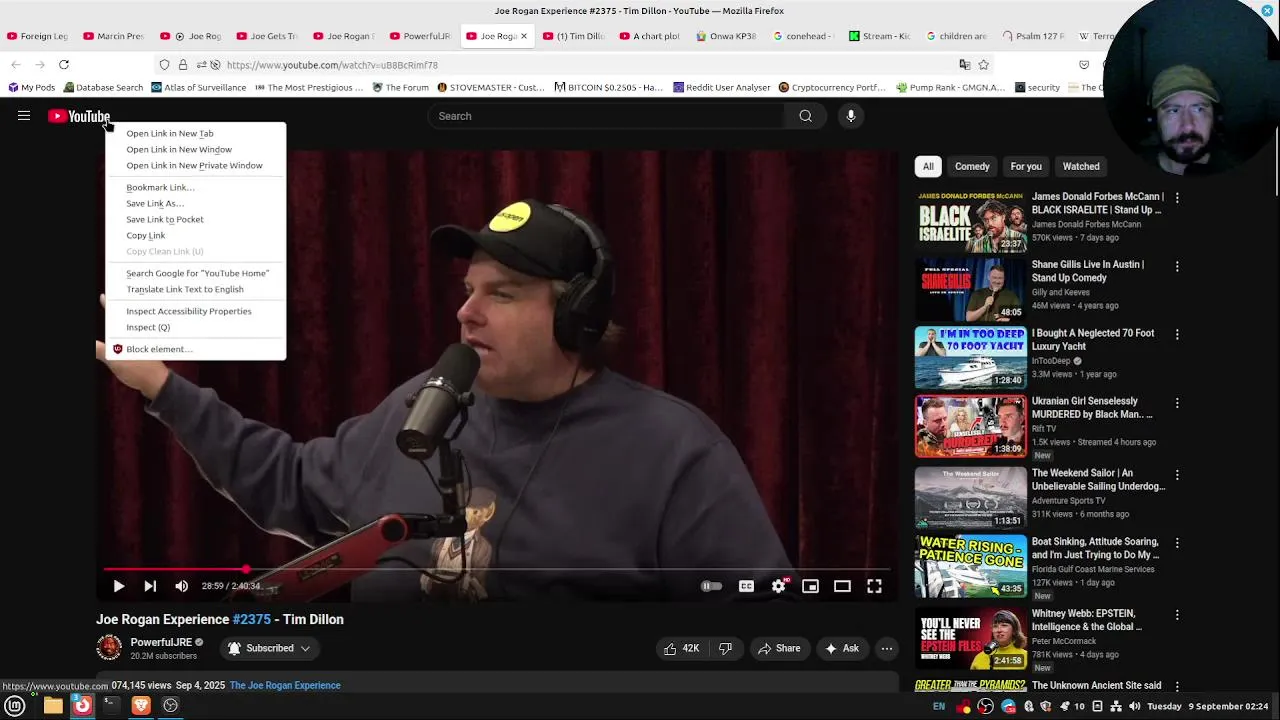
Task: Expand the Subscribed notification dropdown
Action: click(x=268, y=648)
